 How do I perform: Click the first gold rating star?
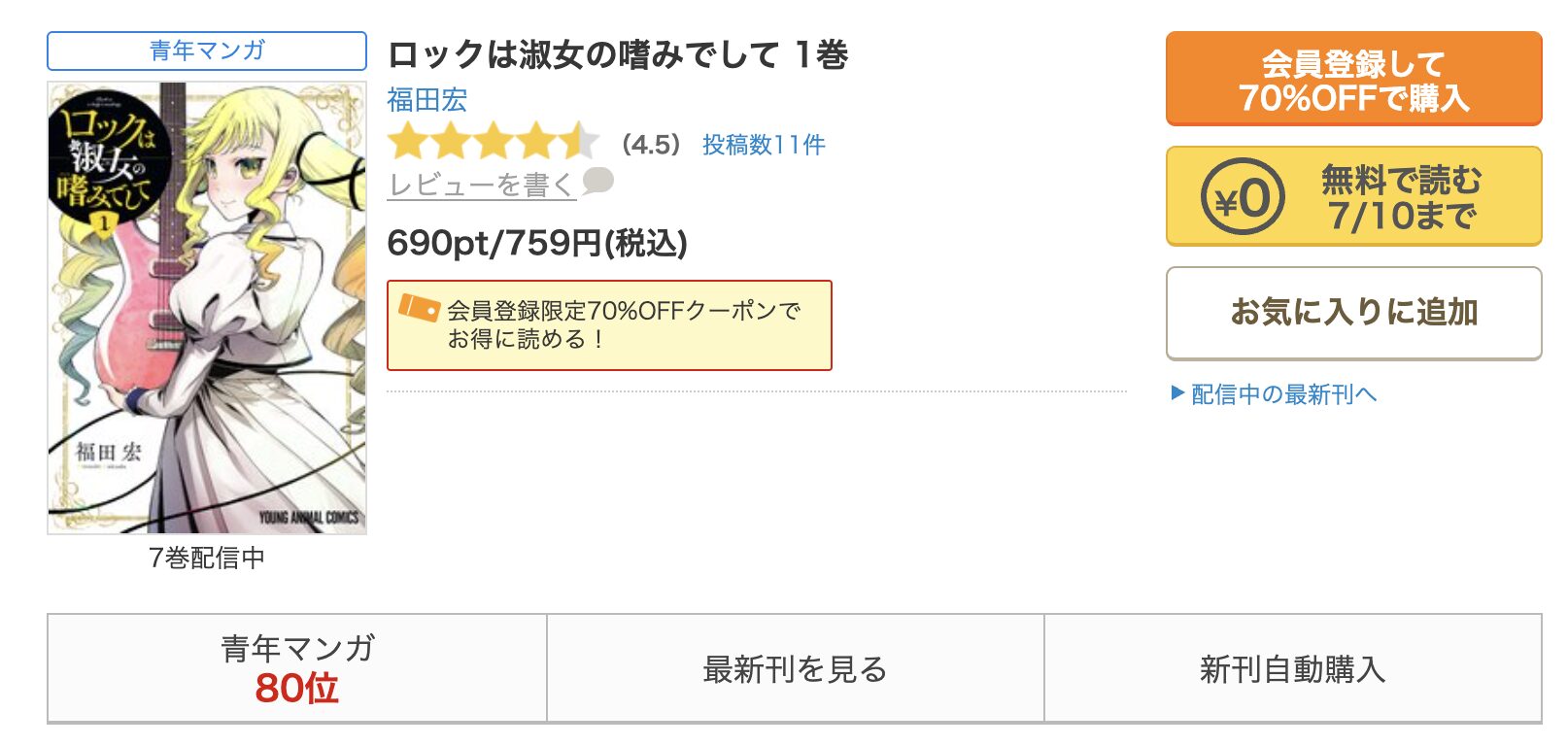pos(408,142)
